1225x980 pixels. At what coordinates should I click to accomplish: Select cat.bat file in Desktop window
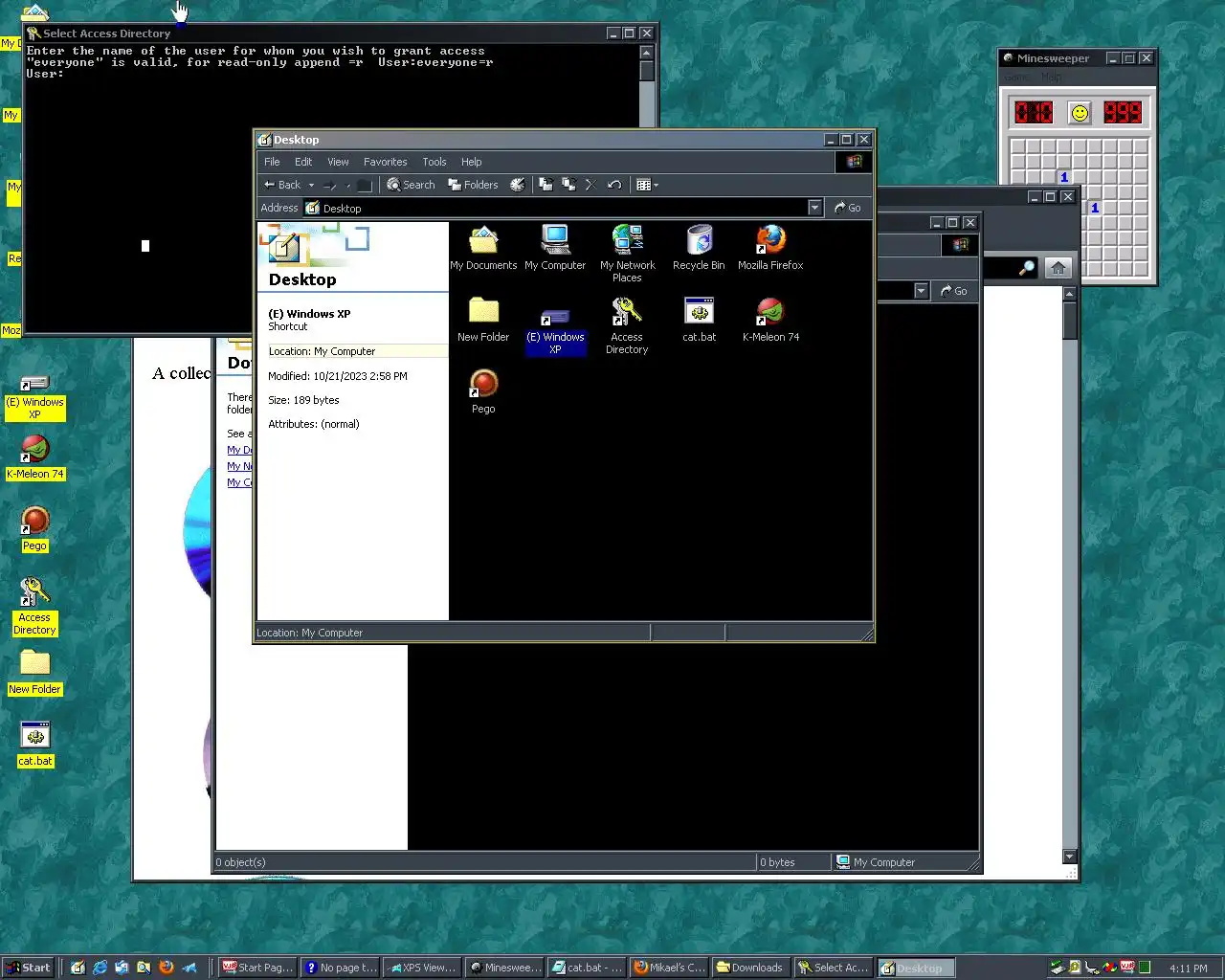699,320
